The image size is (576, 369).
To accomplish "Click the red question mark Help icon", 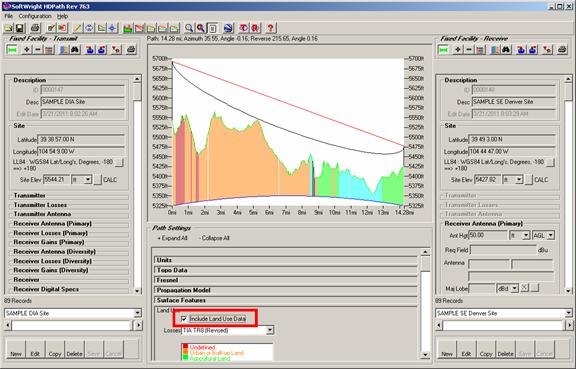I will (270, 28).
